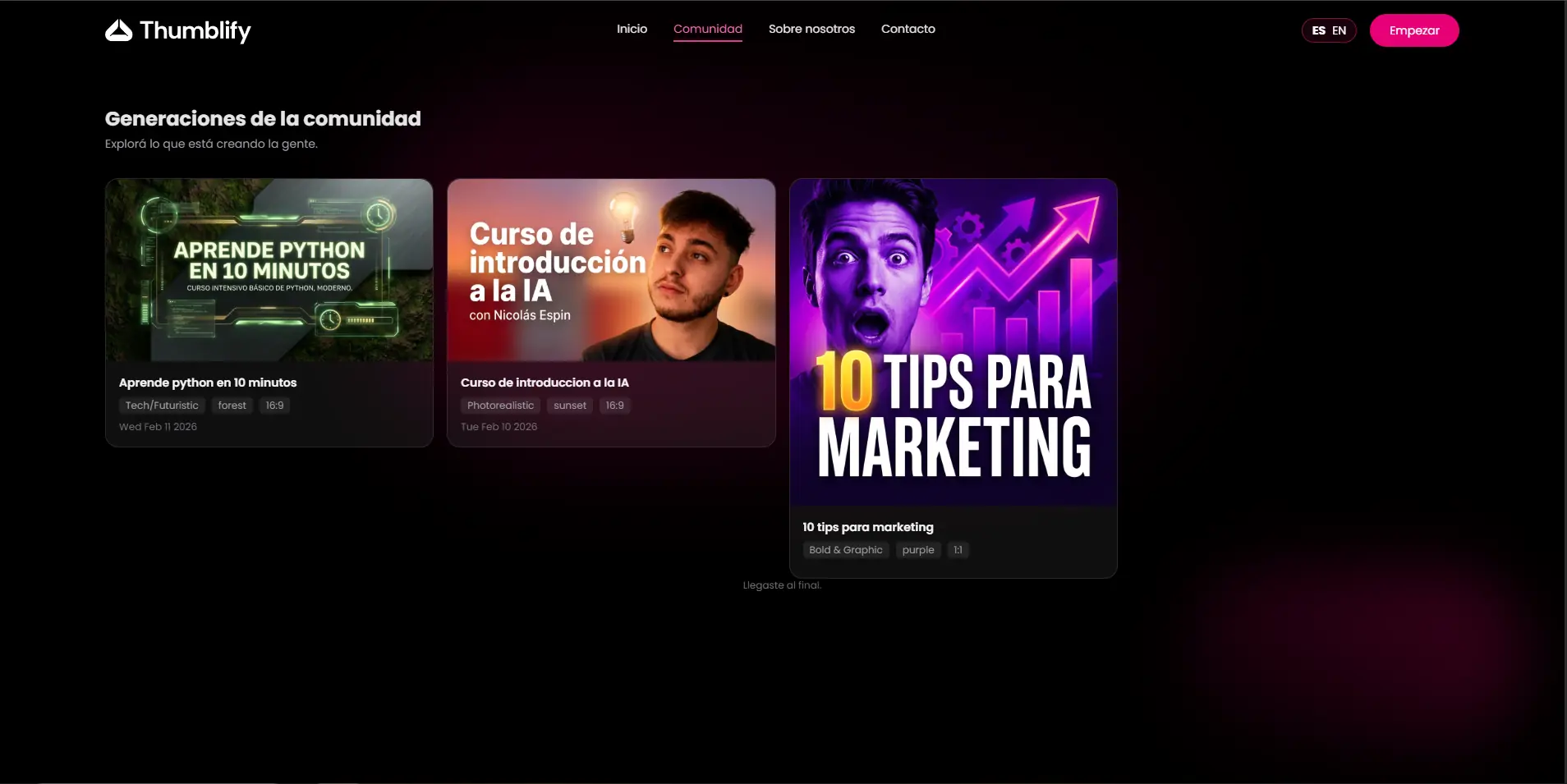The width and height of the screenshot is (1567, 784).
Task: Click the Bold & Graphic style tag
Action: click(846, 550)
